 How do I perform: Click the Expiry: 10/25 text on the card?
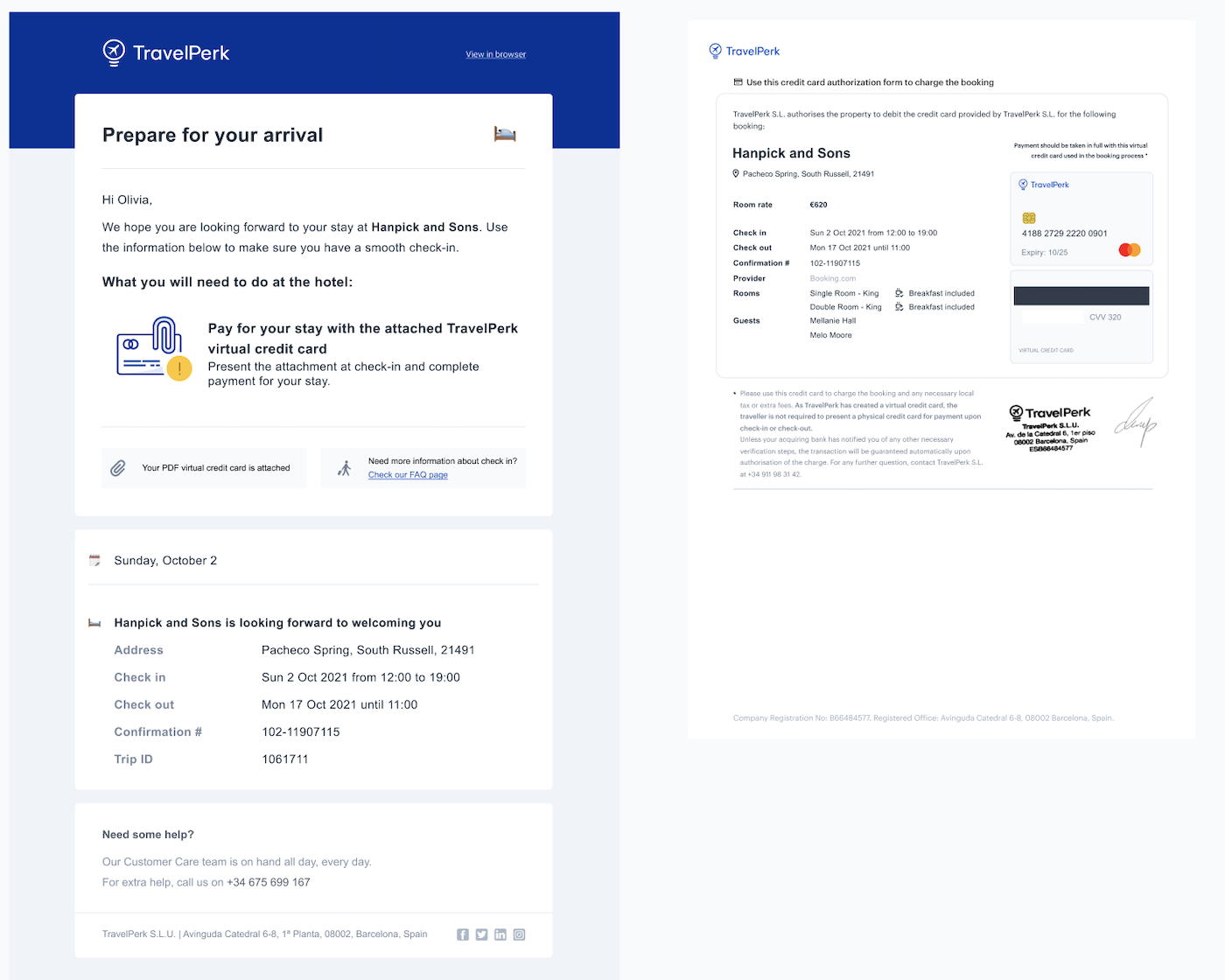1045,253
